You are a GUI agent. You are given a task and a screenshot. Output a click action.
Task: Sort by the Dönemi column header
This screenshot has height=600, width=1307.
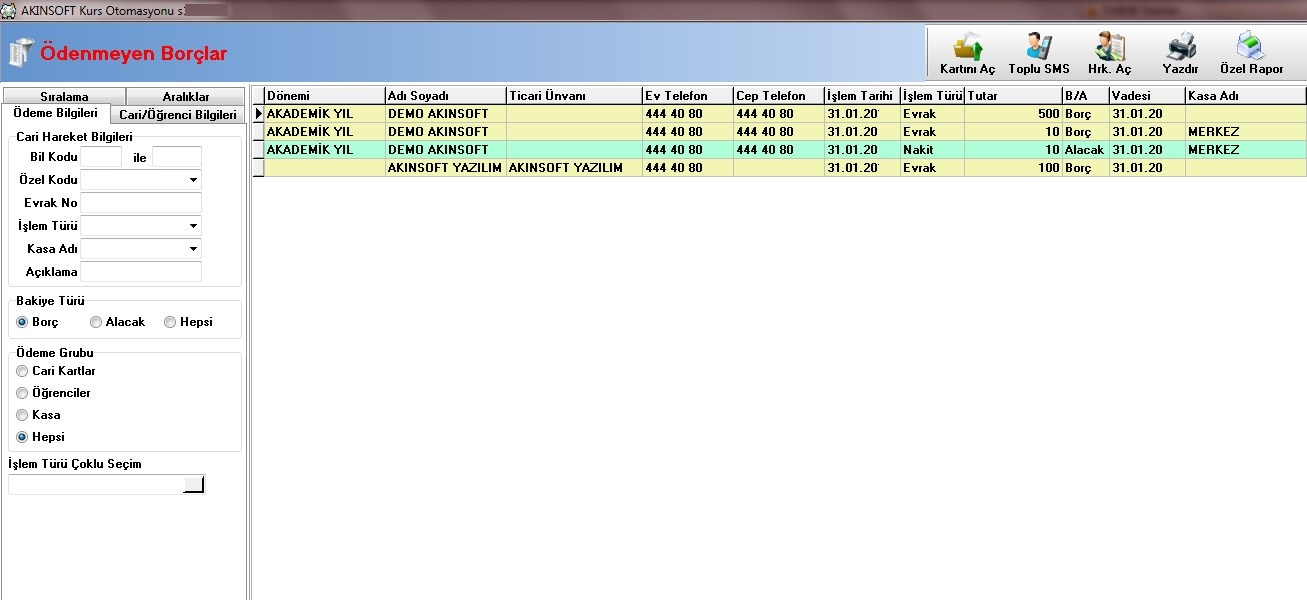coord(324,96)
